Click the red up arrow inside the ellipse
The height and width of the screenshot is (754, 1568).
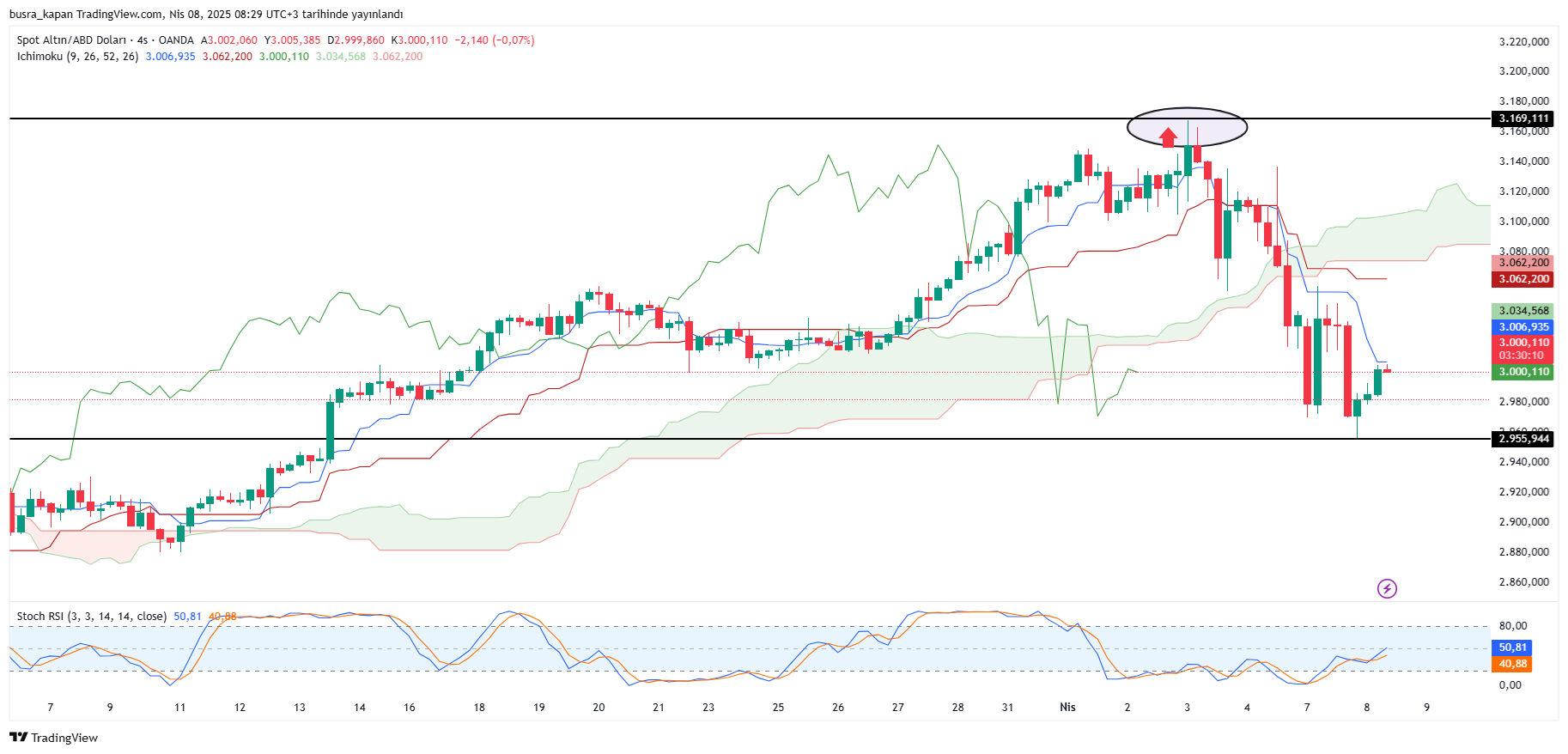pyautogui.click(x=1167, y=137)
